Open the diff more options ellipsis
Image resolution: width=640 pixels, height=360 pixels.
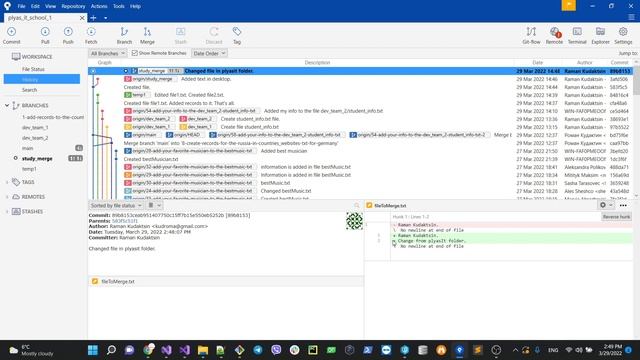[623, 205]
